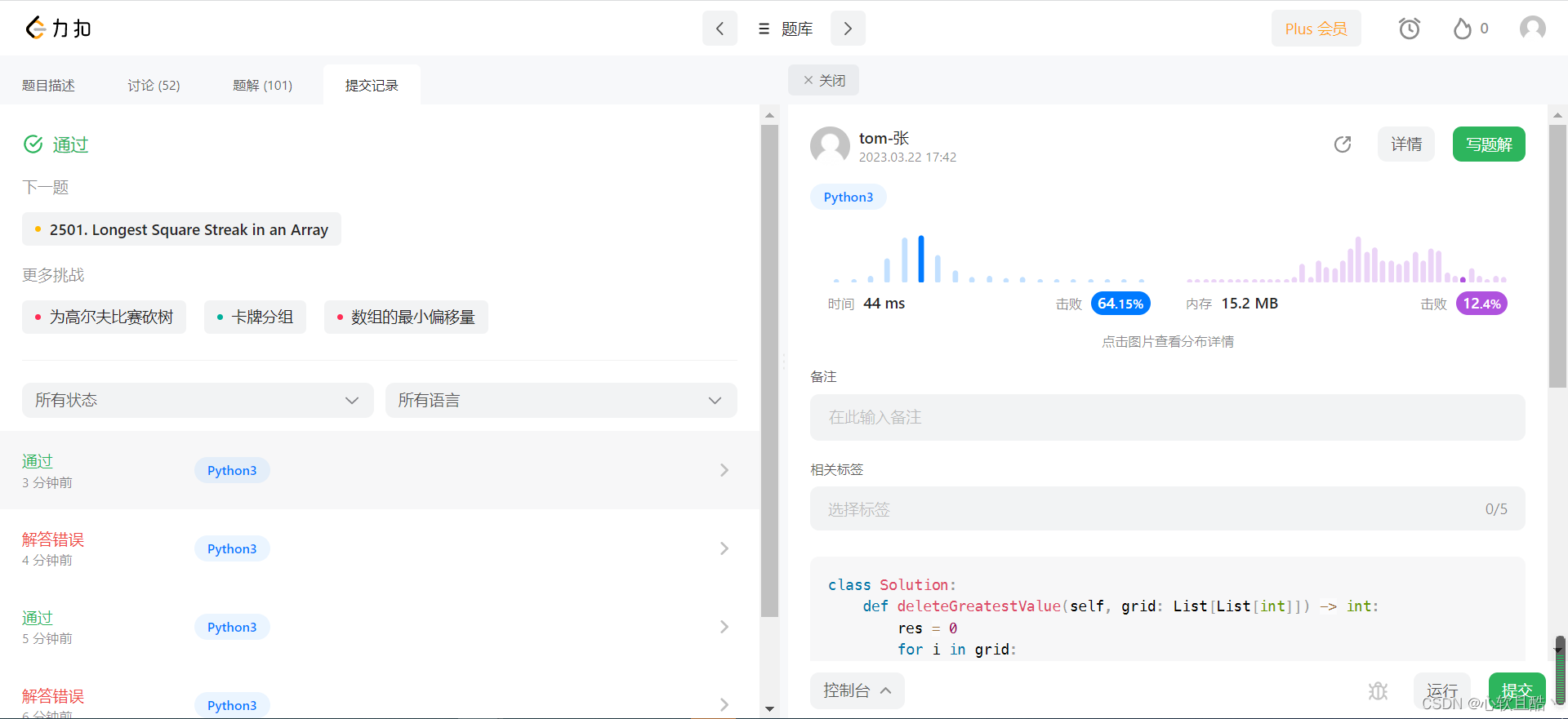Click Python3 tag on 3 分钟前 row
This screenshot has height=719, width=1568.
232,470
